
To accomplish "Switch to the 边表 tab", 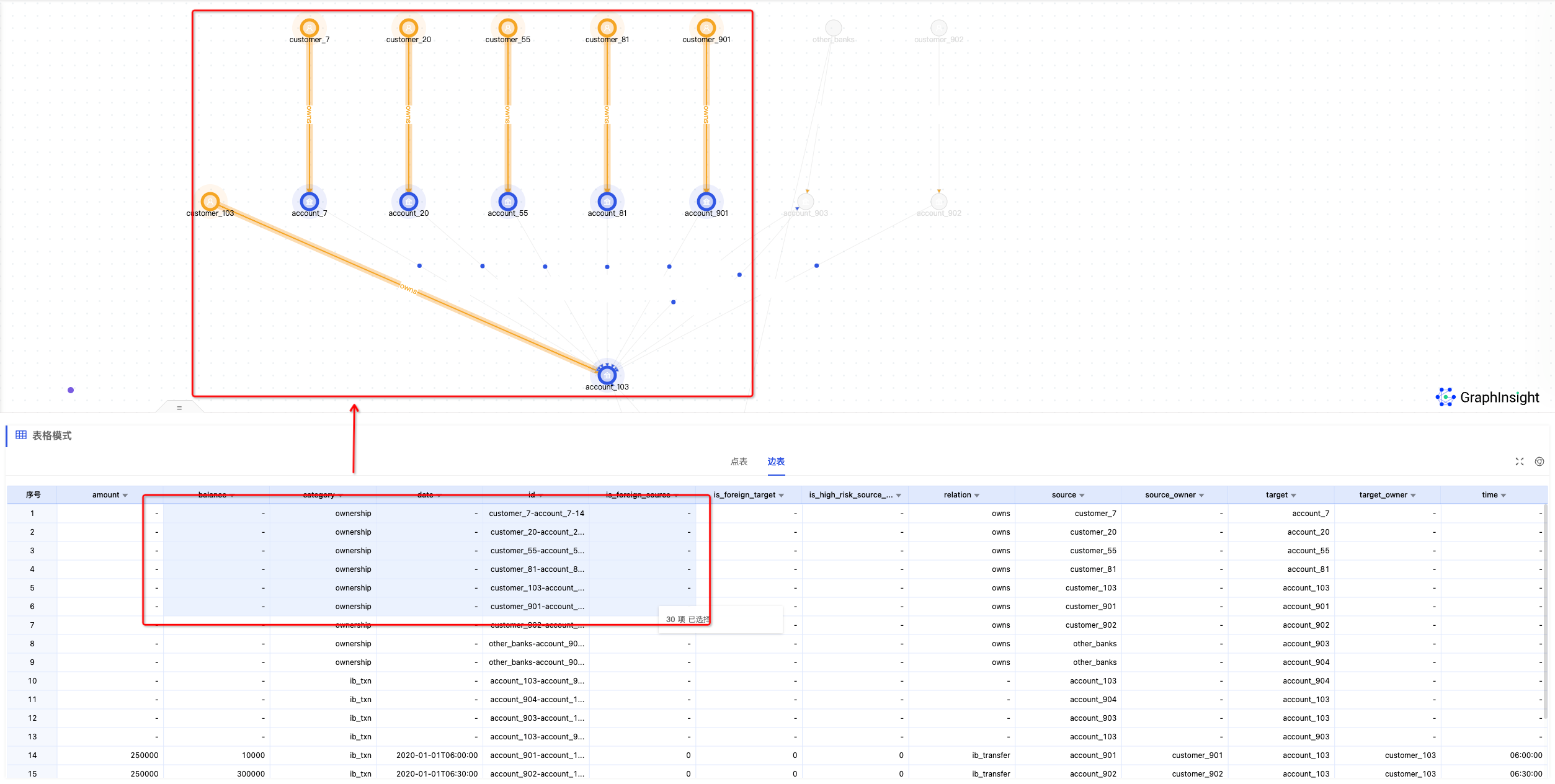I will tap(775, 461).
